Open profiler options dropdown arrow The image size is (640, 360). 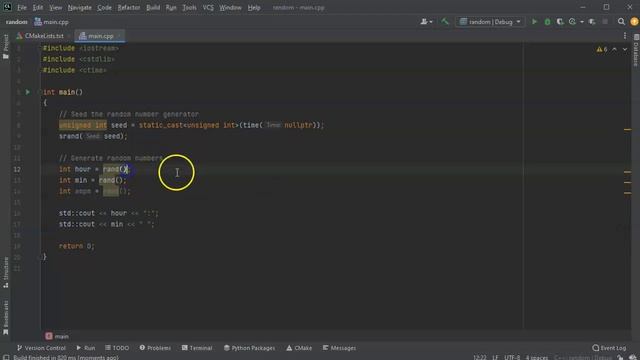coord(582,22)
